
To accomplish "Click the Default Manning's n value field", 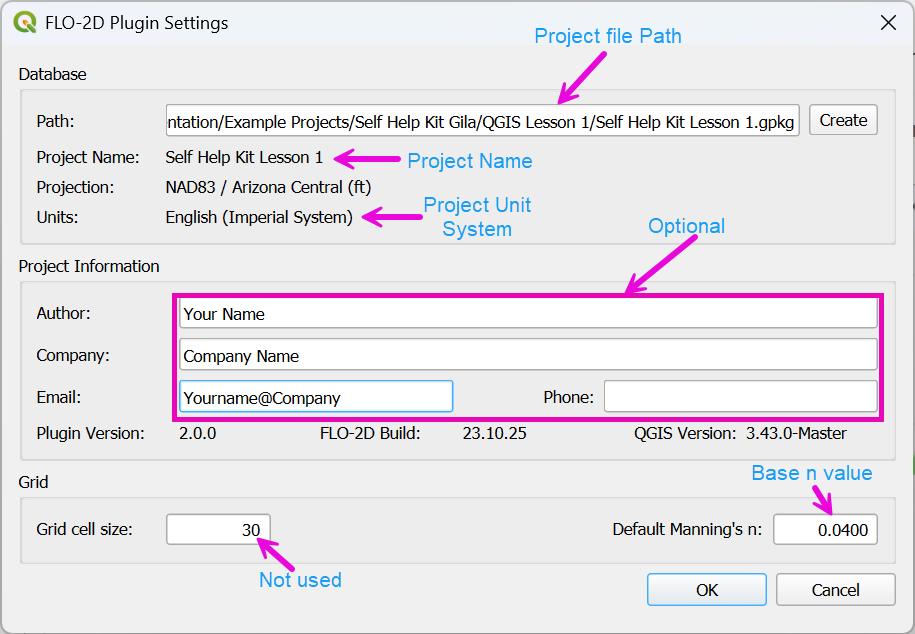I will [x=825, y=530].
